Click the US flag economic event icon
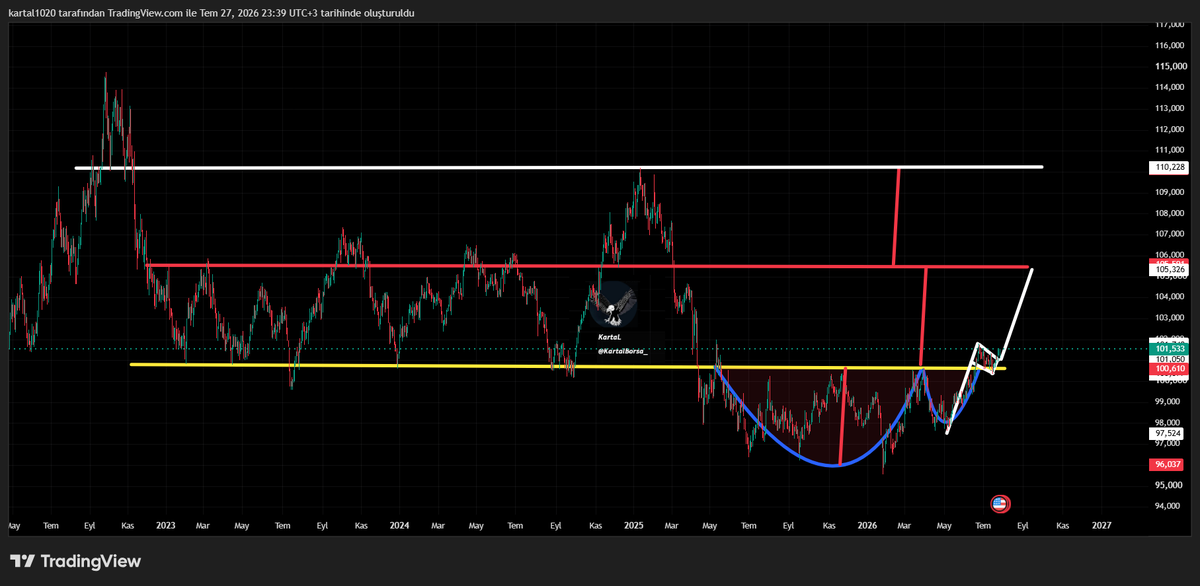The height and width of the screenshot is (586, 1200). coord(999,503)
